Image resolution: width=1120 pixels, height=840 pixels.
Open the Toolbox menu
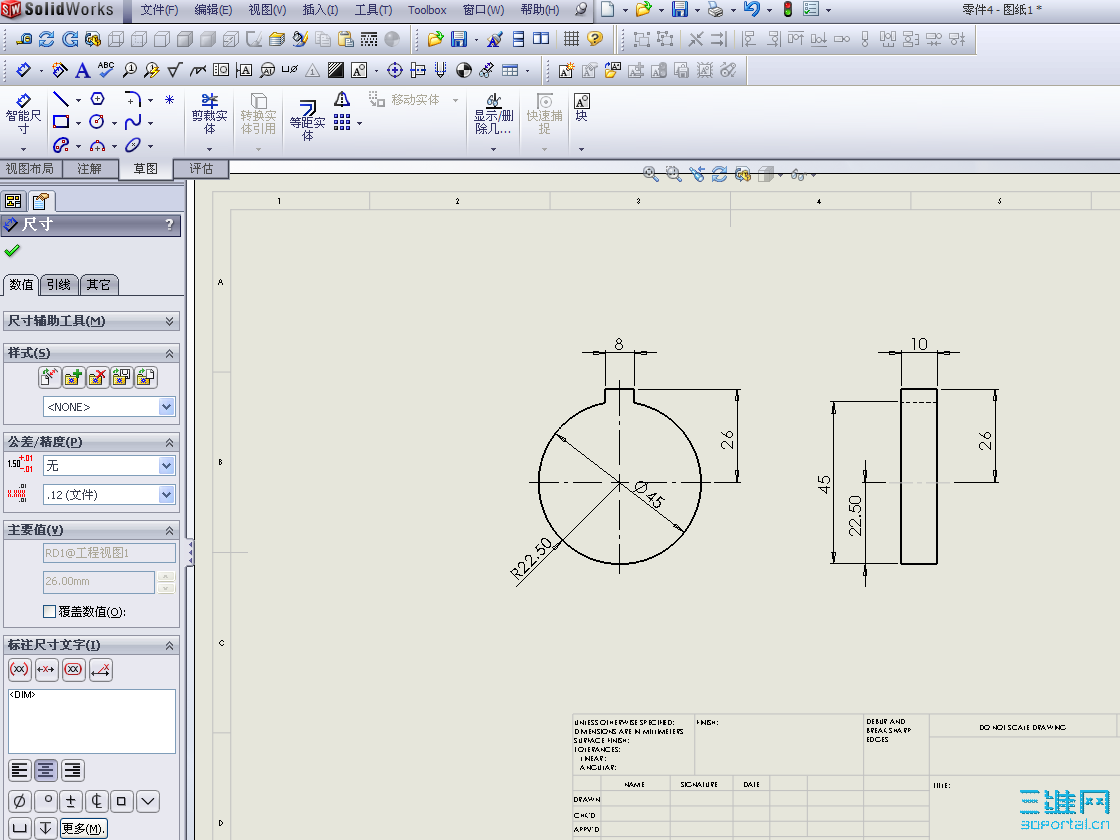coord(427,10)
